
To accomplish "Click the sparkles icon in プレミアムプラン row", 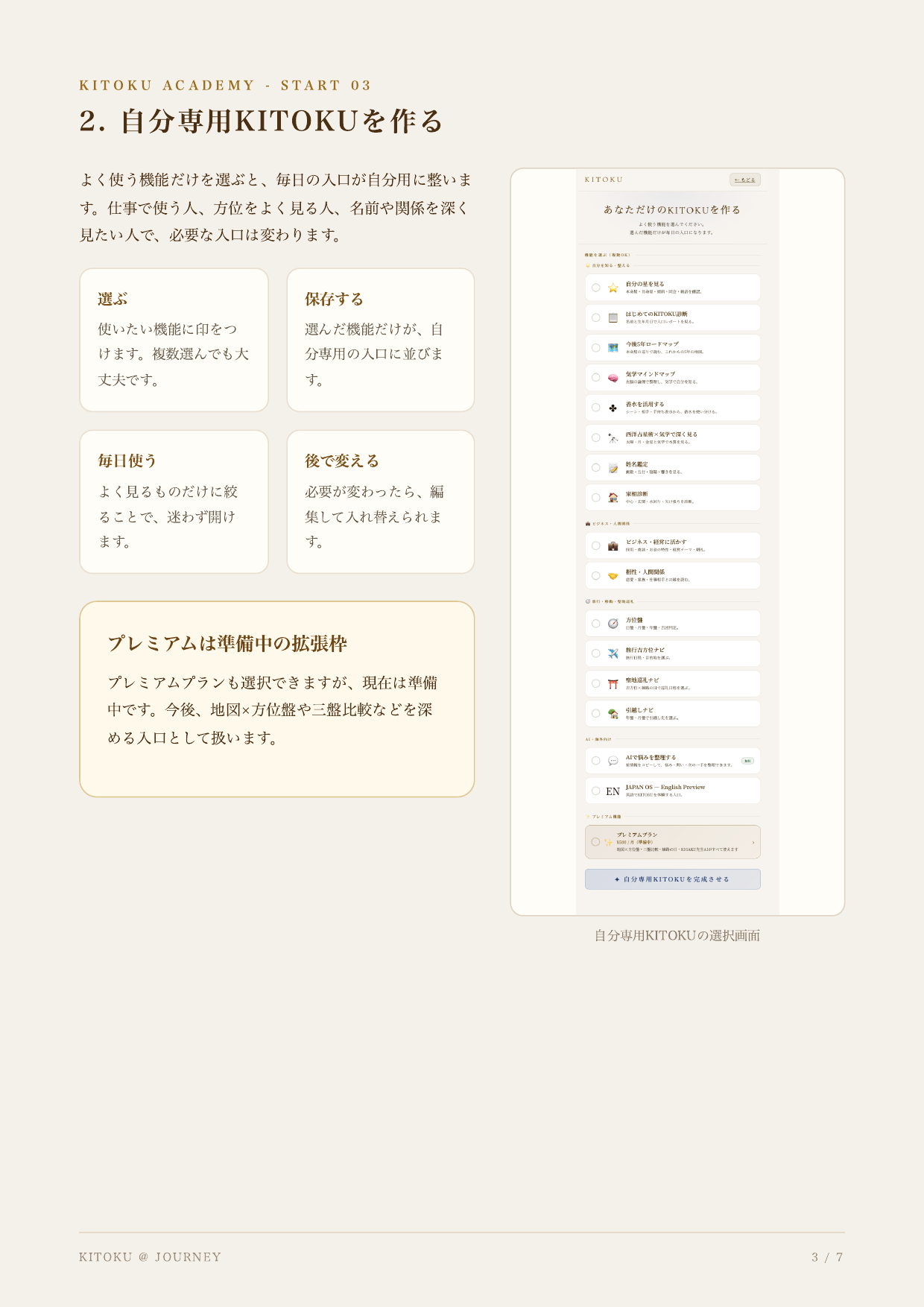I will tap(608, 842).
